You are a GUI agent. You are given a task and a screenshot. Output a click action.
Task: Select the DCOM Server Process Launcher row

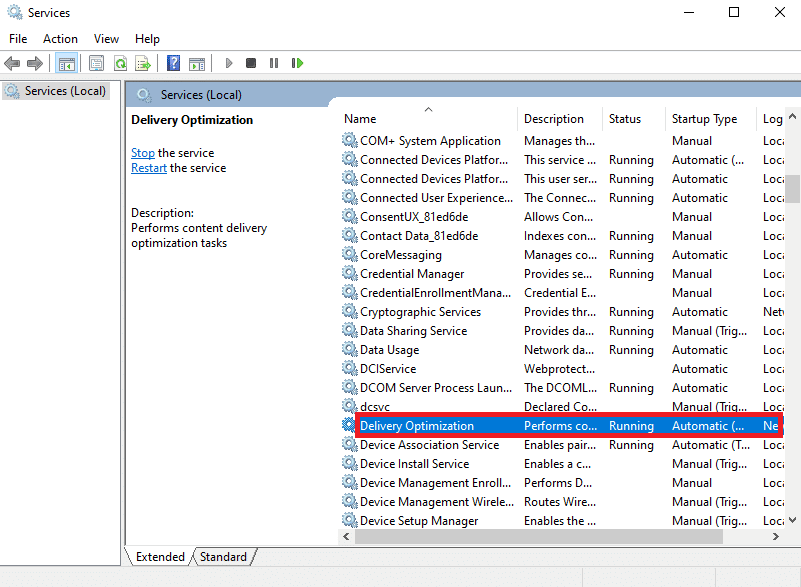(562, 387)
